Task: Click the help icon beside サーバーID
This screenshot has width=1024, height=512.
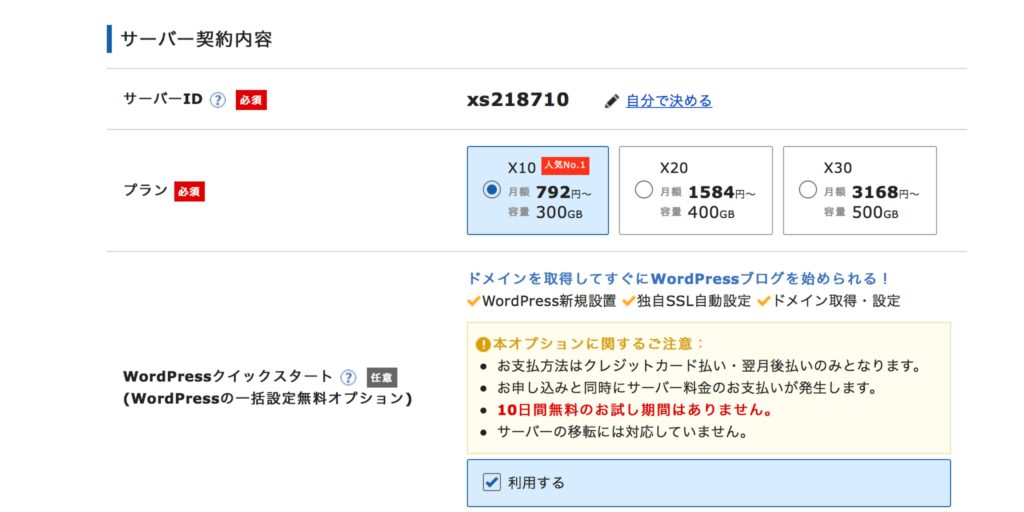Action: click(217, 100)
